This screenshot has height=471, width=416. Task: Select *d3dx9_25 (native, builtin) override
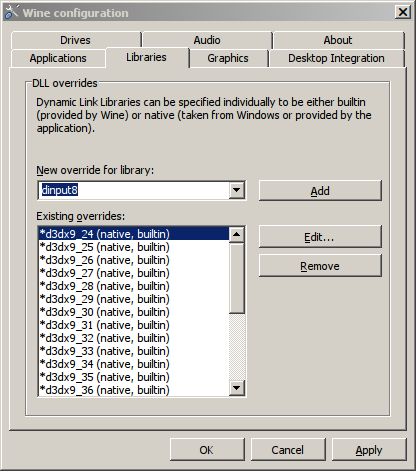pos(134,247)
